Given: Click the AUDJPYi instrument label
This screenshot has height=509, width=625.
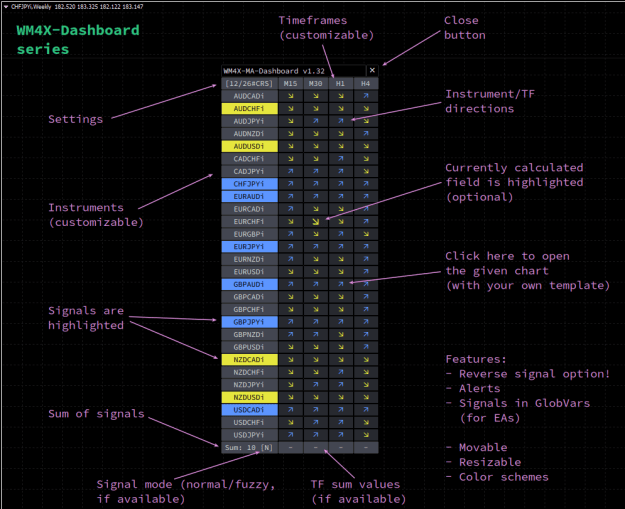Looking at the screenshot, I should 250,121.
